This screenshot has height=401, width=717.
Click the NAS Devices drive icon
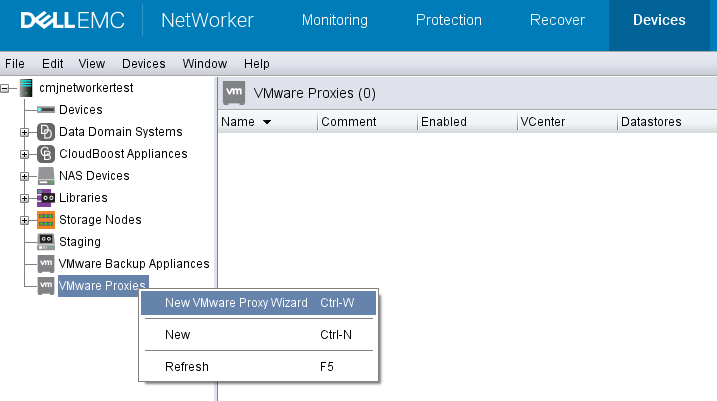(46, 176)
